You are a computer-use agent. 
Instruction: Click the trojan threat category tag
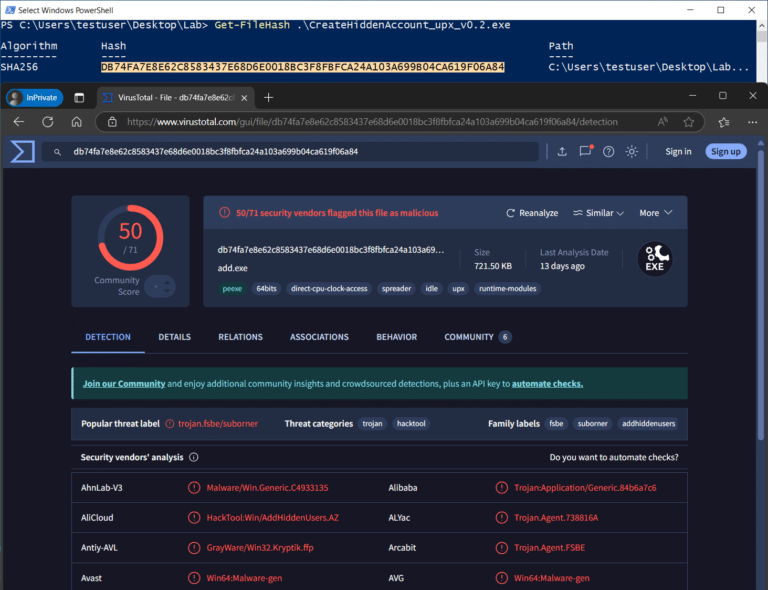(372, 424)
